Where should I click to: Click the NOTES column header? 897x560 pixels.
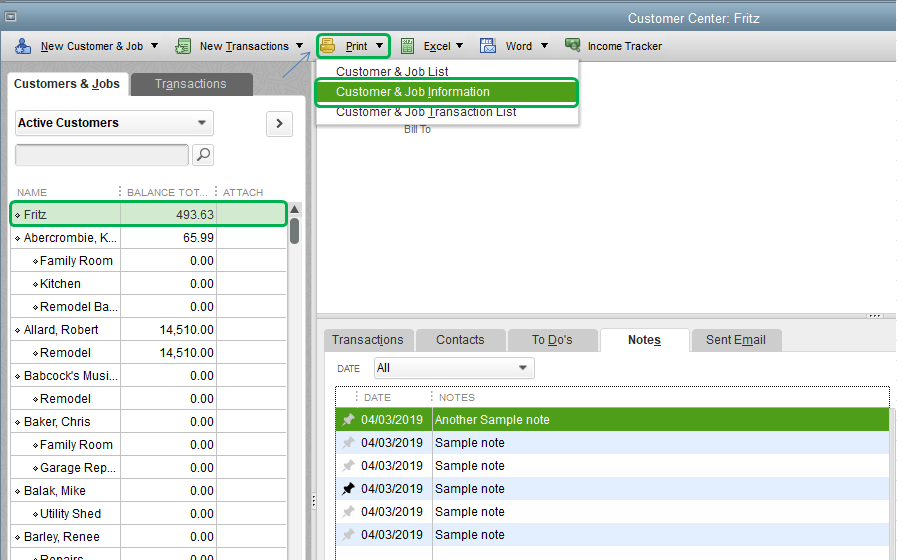tap(457, 398)
